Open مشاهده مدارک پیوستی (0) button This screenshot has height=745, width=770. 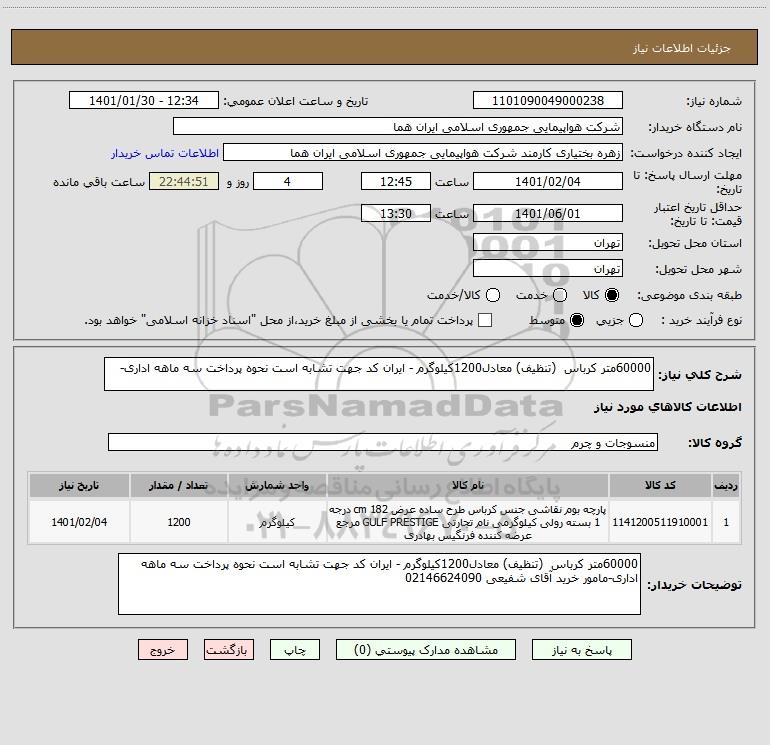(426, 650)
